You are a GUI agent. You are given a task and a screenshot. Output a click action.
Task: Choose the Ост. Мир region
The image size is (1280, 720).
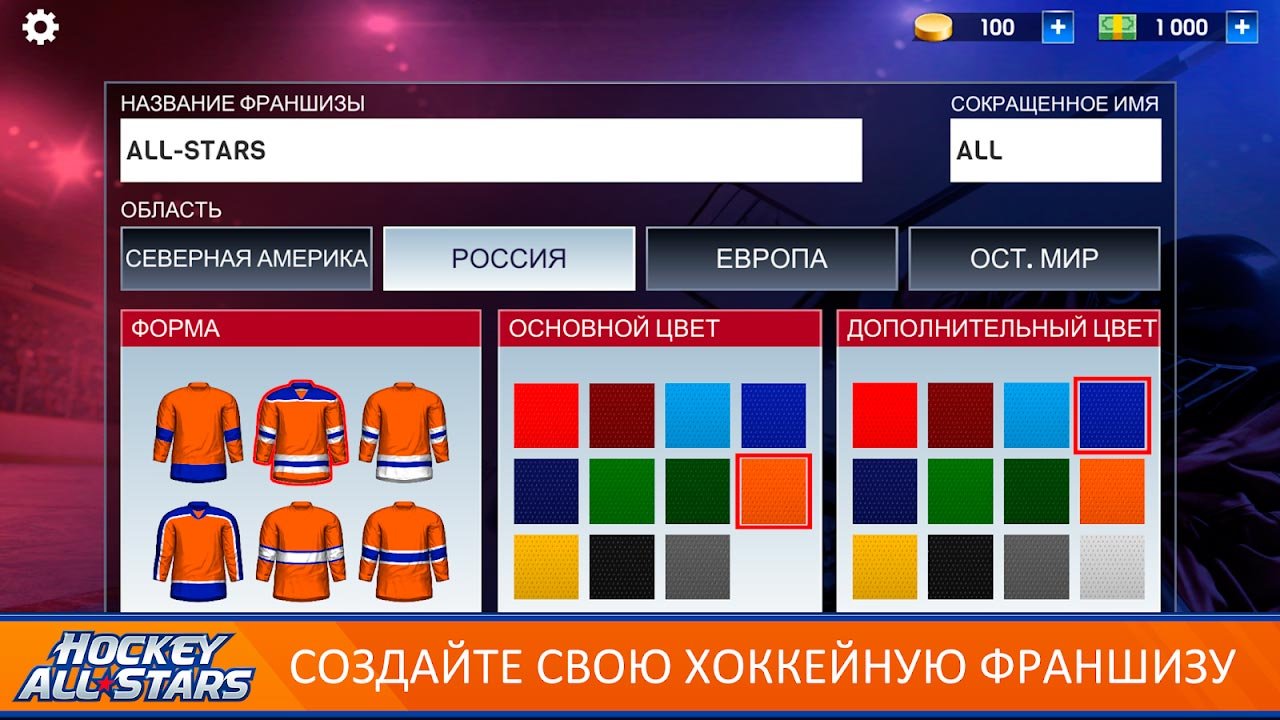pyautogui.click(x=1034, y=259)
